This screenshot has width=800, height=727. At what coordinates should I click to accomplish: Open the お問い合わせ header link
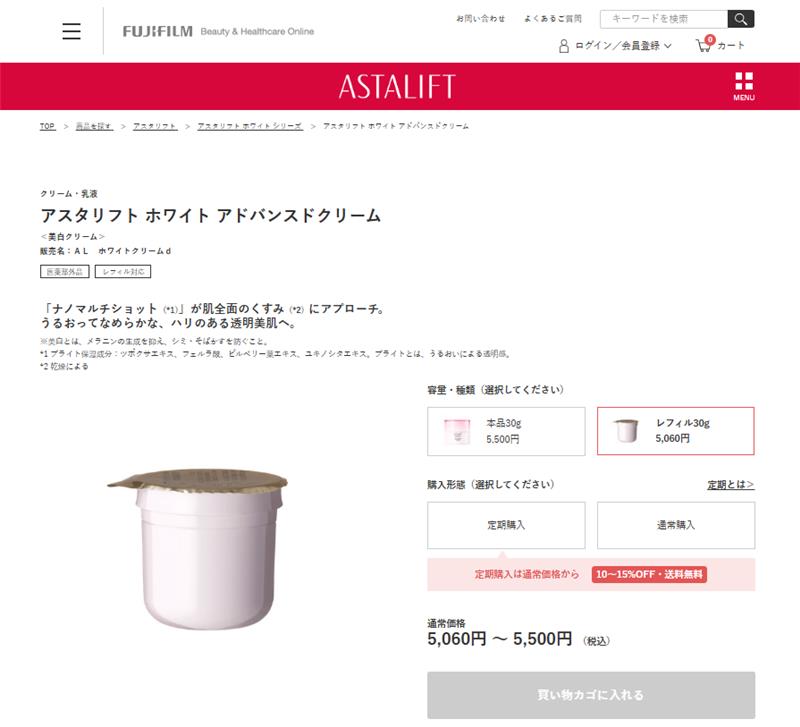click(x=481, y=19)
